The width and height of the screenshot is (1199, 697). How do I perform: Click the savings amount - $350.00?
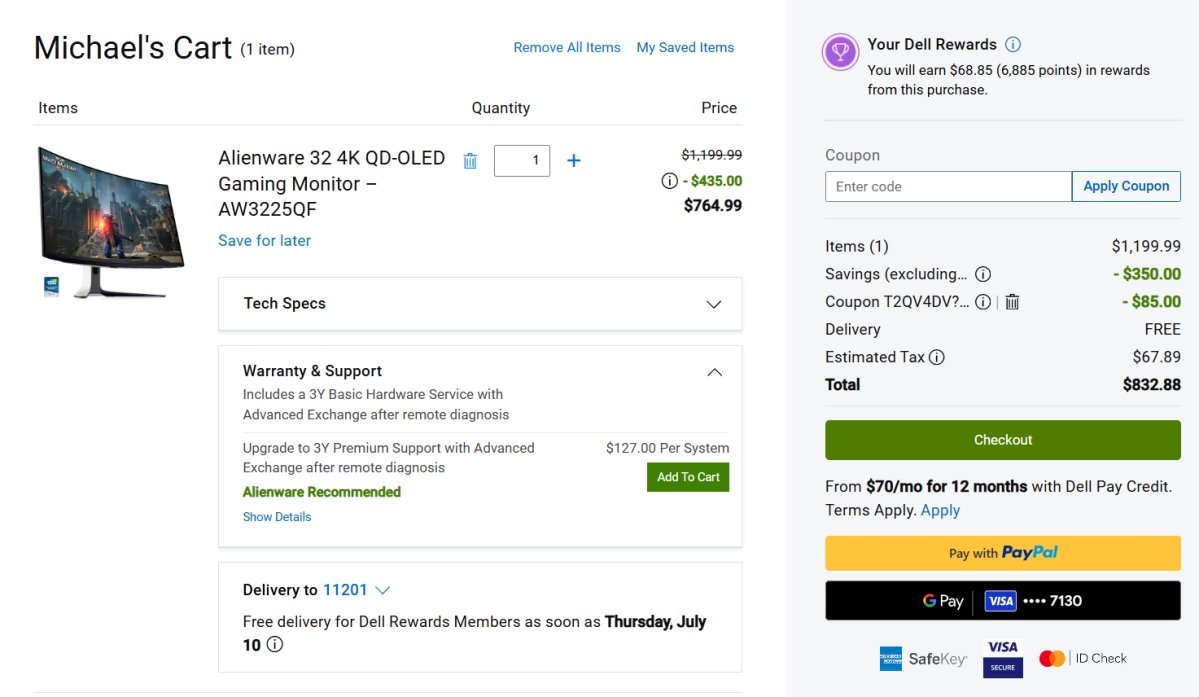(1147, 274)
